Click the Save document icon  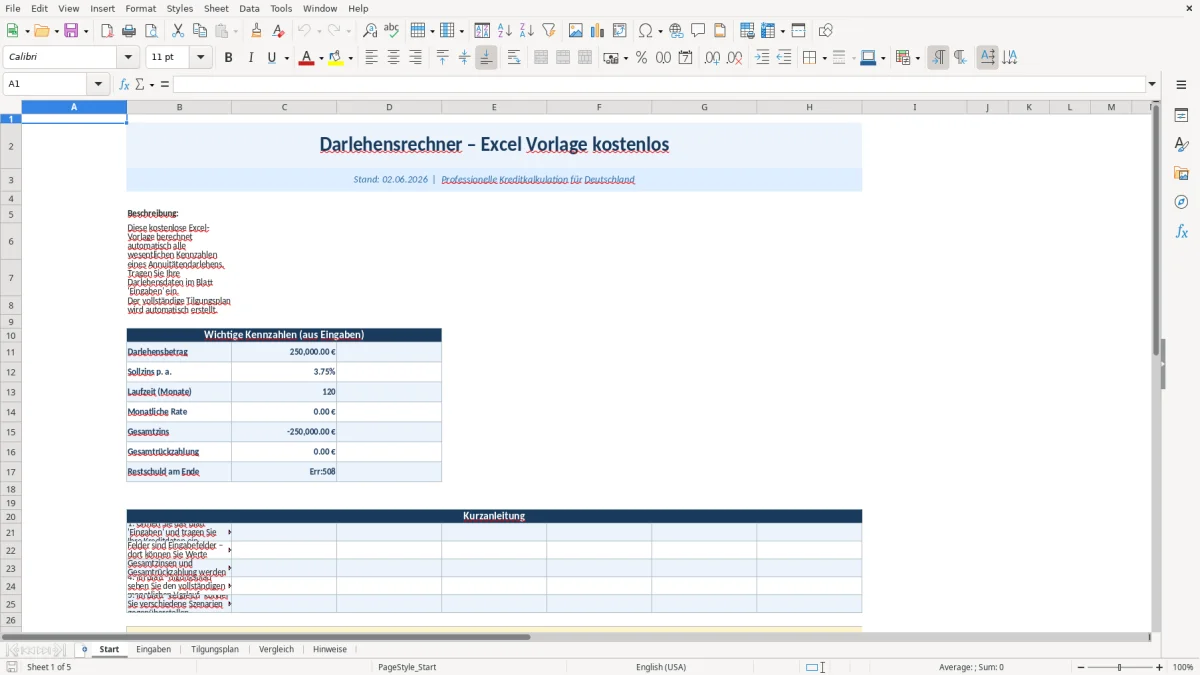pos(71,31)
